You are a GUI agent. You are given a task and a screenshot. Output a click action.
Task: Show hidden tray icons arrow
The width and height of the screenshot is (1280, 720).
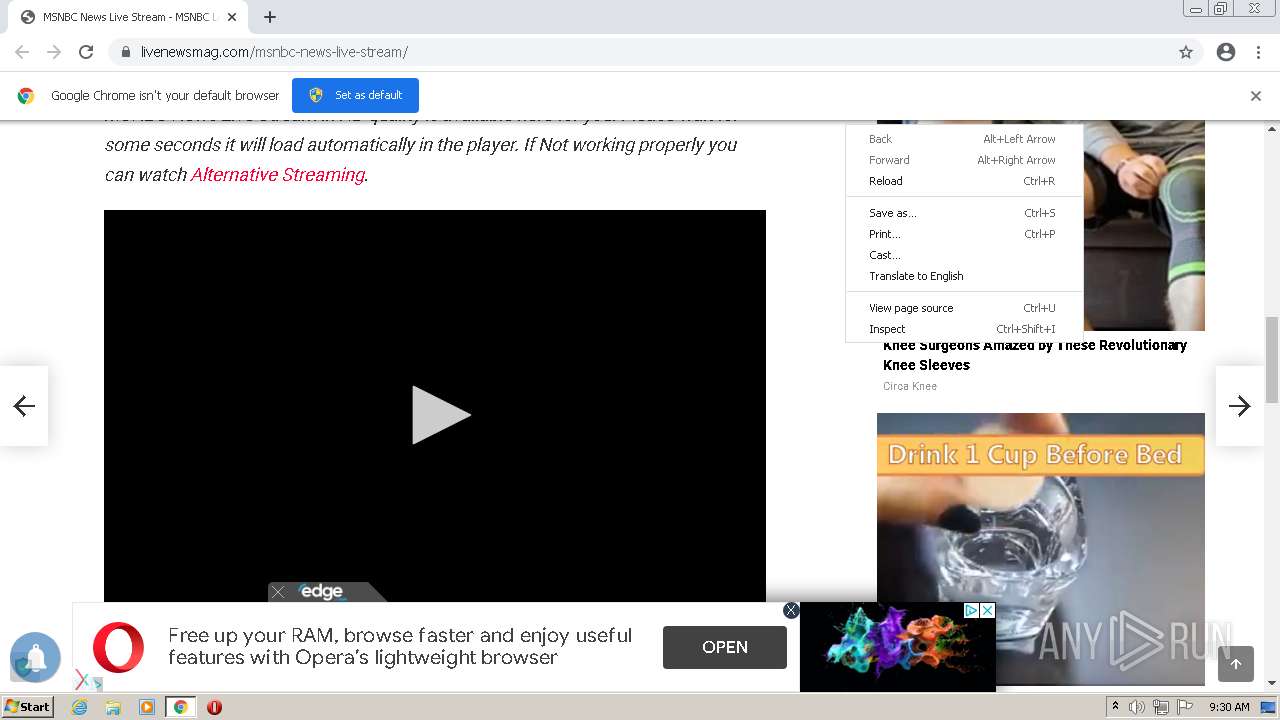(1115, 707)
